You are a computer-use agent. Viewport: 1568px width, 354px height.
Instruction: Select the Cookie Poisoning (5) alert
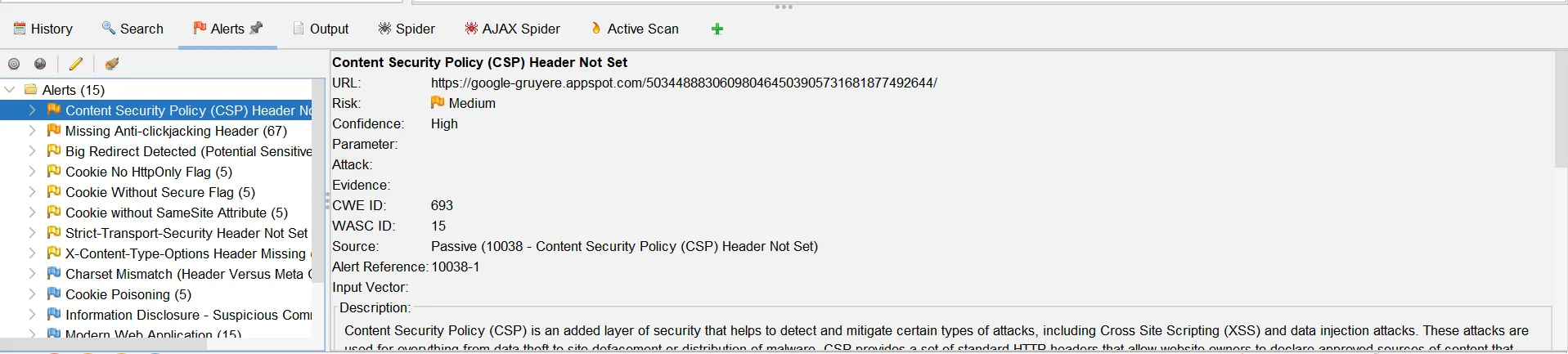click(x=128, y=294)
